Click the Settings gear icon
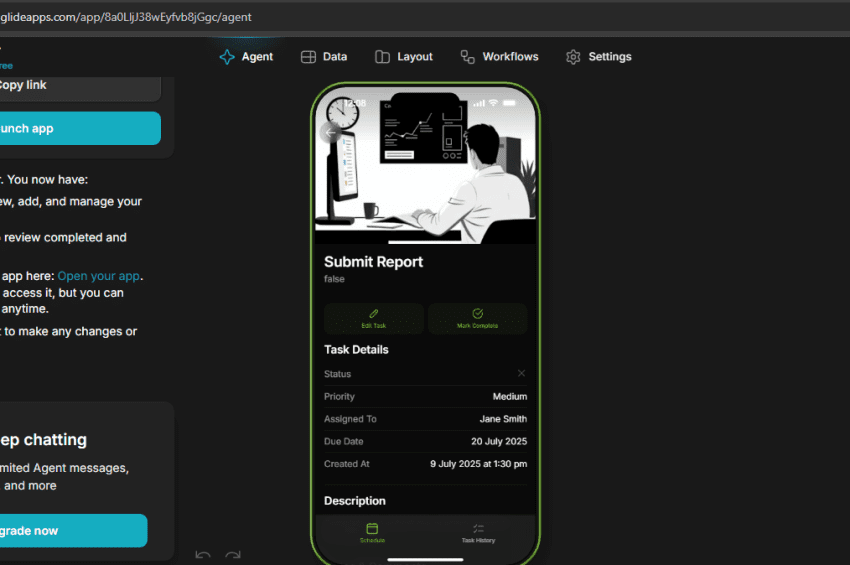The width and height of the screenshot is (850, 565). pos(573,57)
